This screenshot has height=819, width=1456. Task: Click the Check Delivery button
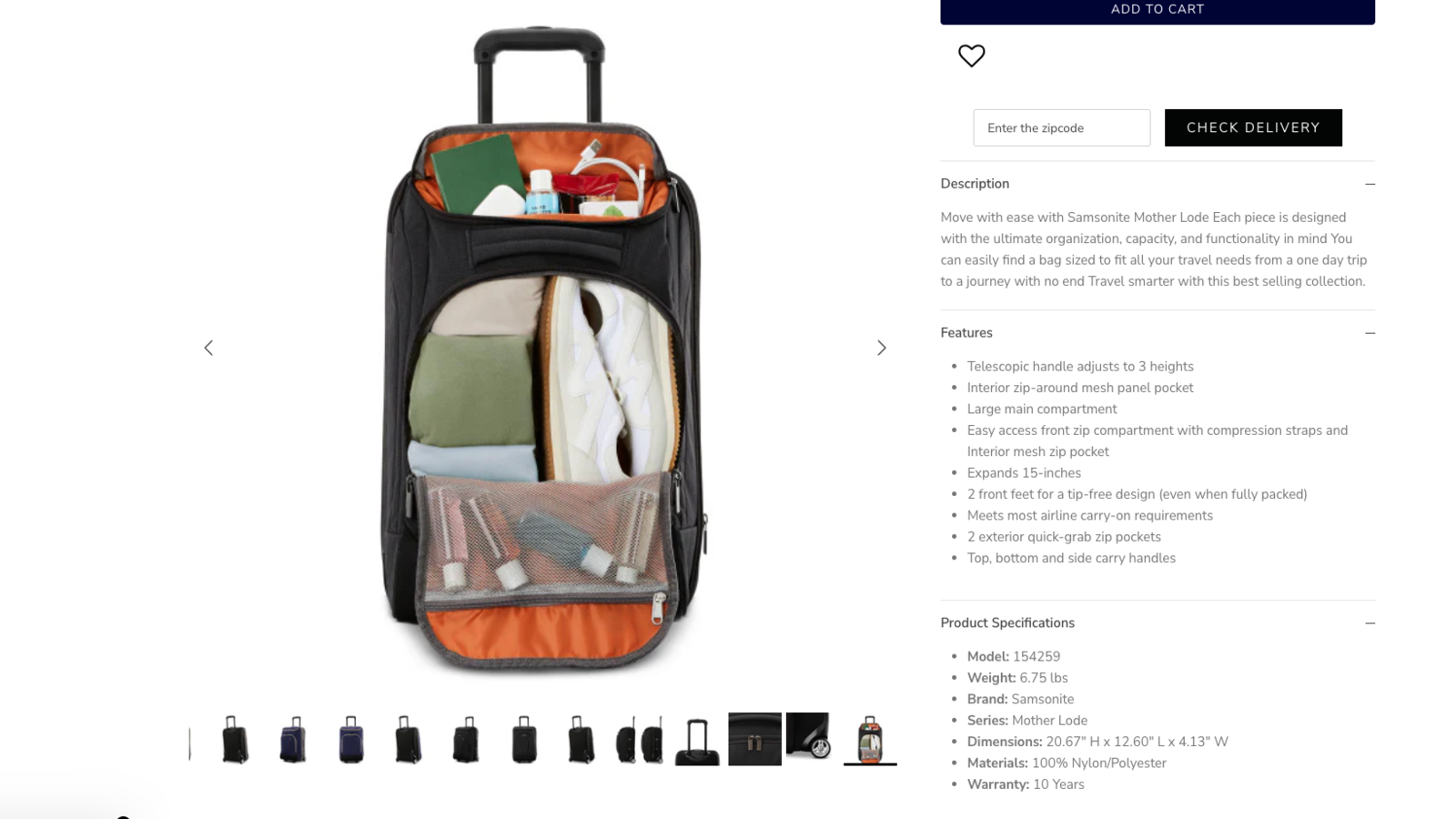click(1253, 127)
